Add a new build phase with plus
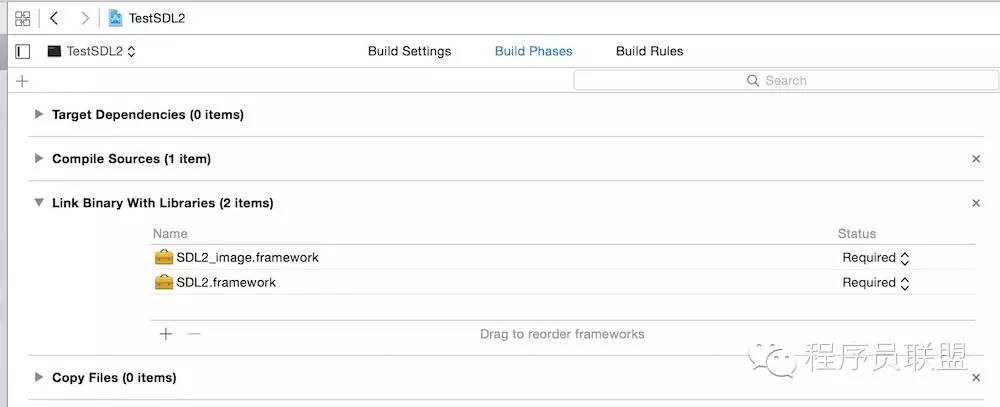The height and width of the screenshot is (407, 1000). 22,81
